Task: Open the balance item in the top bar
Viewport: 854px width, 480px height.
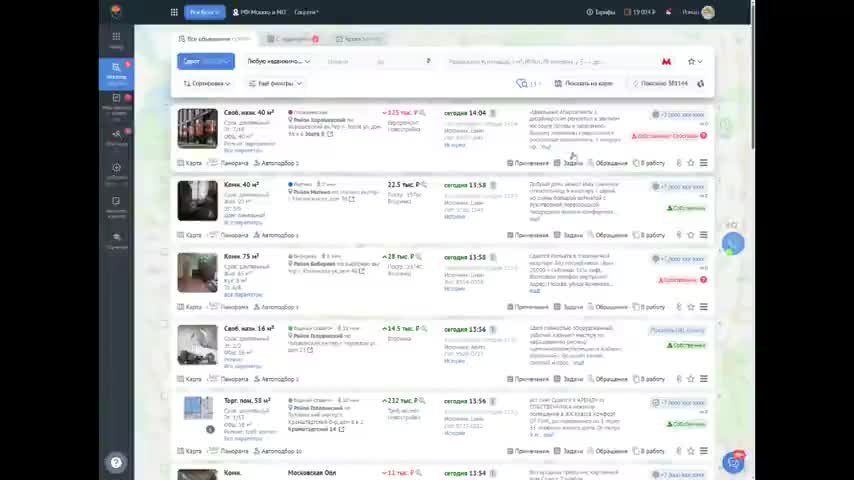Action: pyautogui.click(x=640, y=12)
